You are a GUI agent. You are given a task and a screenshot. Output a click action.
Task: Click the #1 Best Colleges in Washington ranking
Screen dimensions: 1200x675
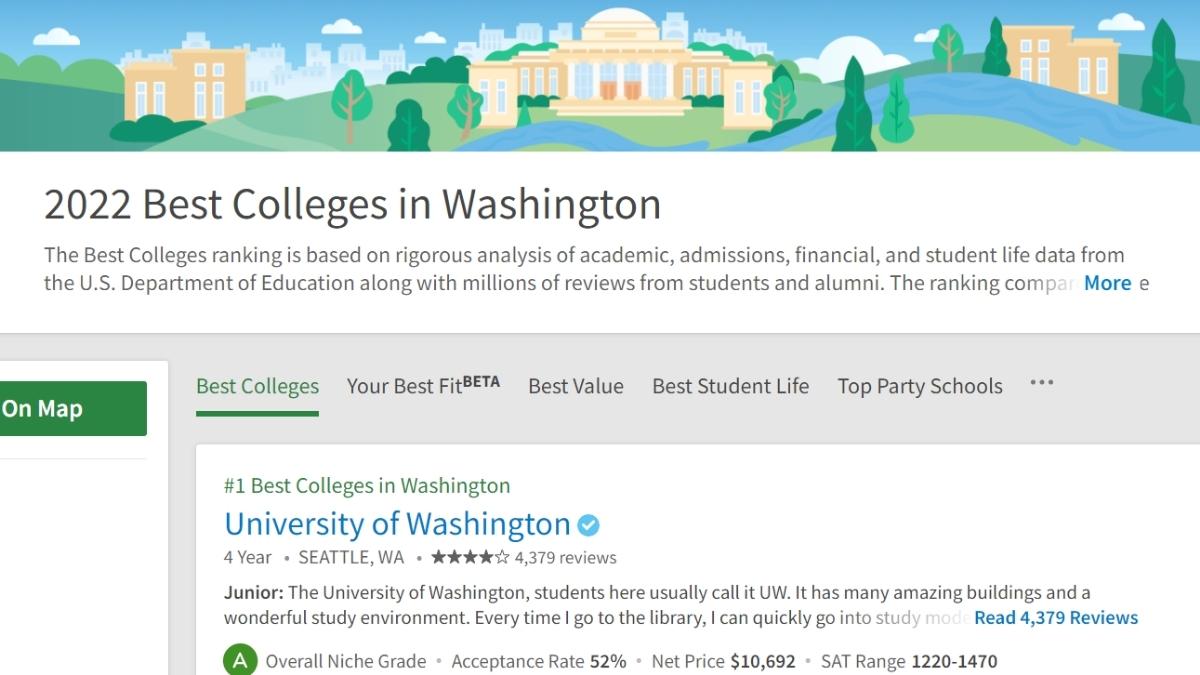369,486
